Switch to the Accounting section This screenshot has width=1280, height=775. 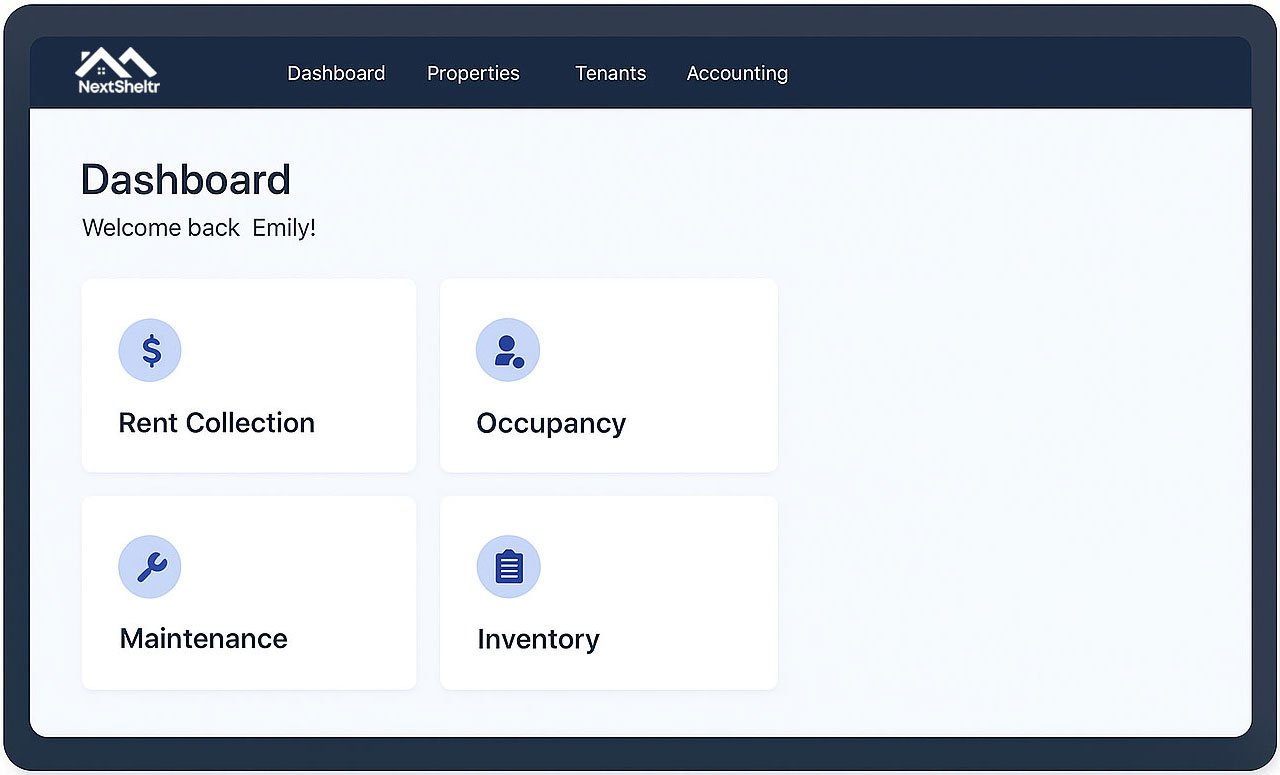click(737, 73)
